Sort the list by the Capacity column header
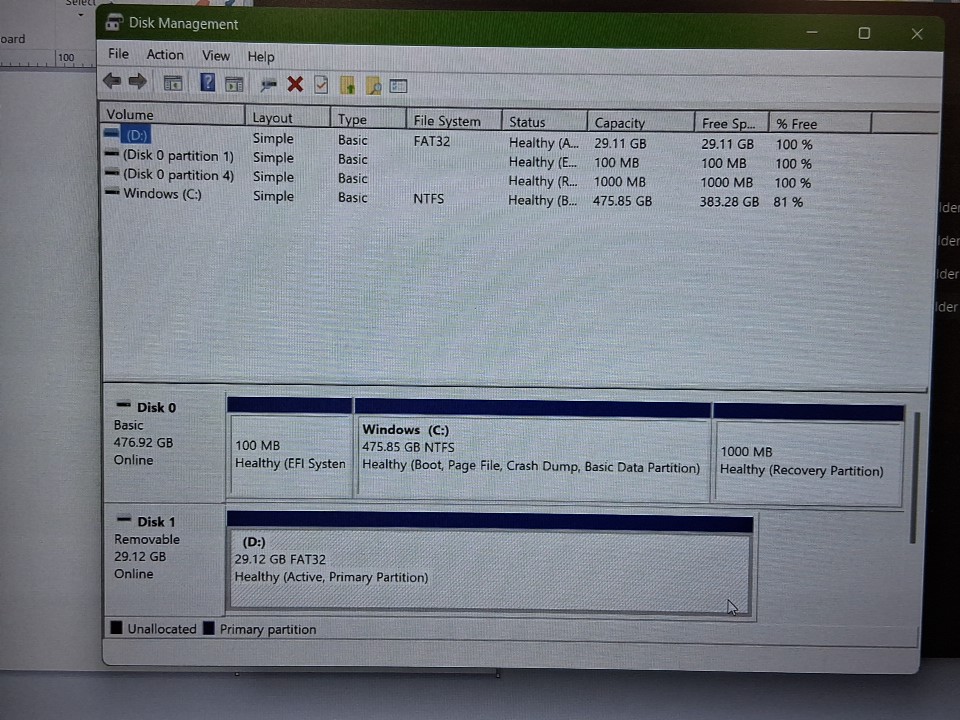The height and width of the screenshot is (720, 960). pyautogui.click(x=620, y=123)
